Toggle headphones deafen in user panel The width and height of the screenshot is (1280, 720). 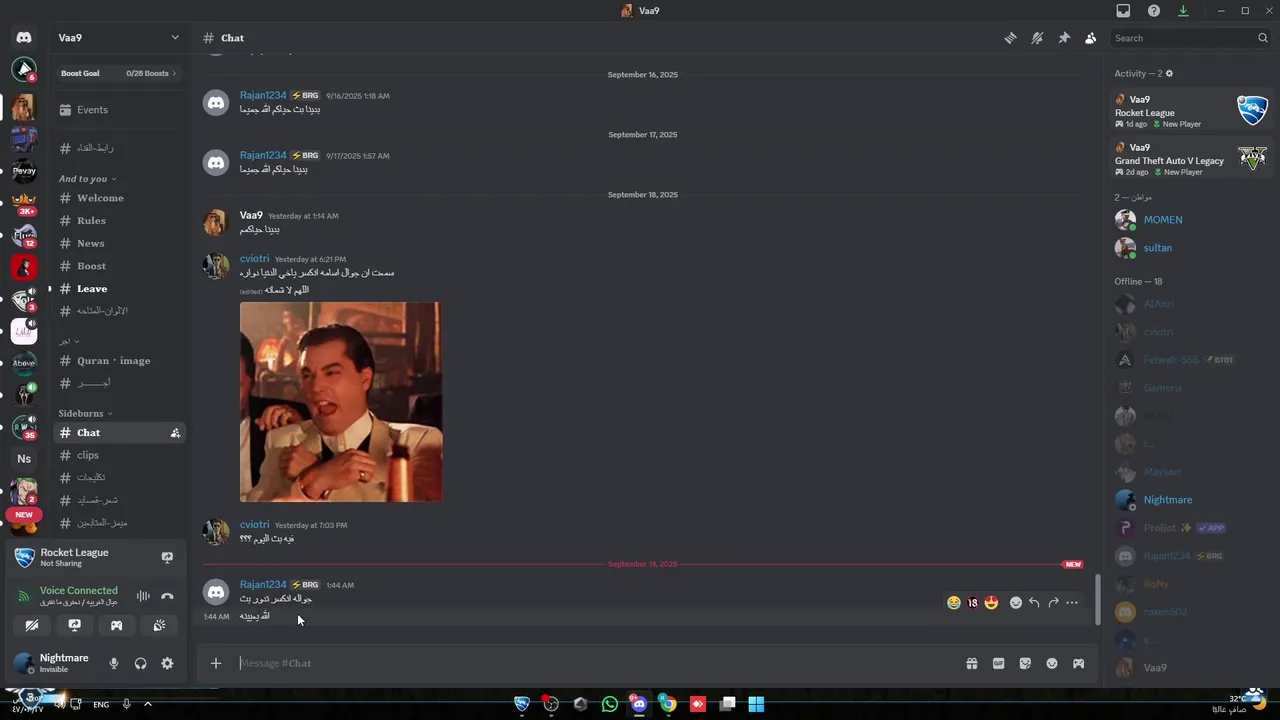coord(140,663)
